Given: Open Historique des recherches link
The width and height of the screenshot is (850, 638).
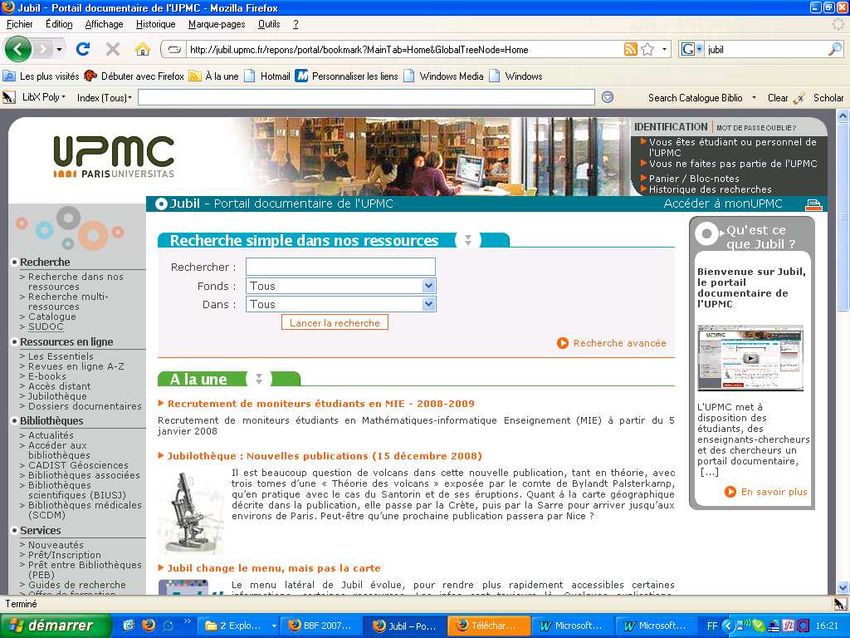Looking at the screenshot, I should coord(710,189).
